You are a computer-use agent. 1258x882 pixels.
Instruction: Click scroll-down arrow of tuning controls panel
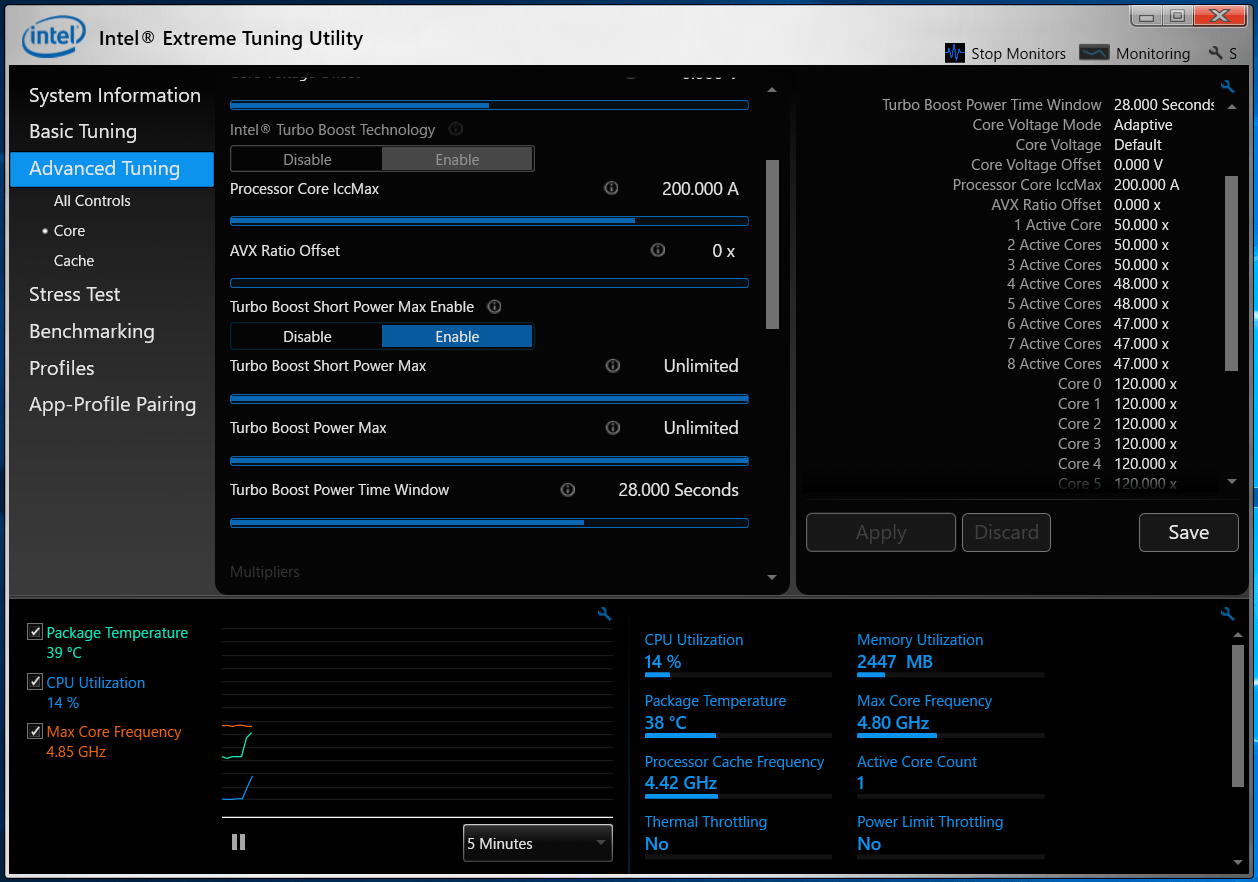point(771,577)
